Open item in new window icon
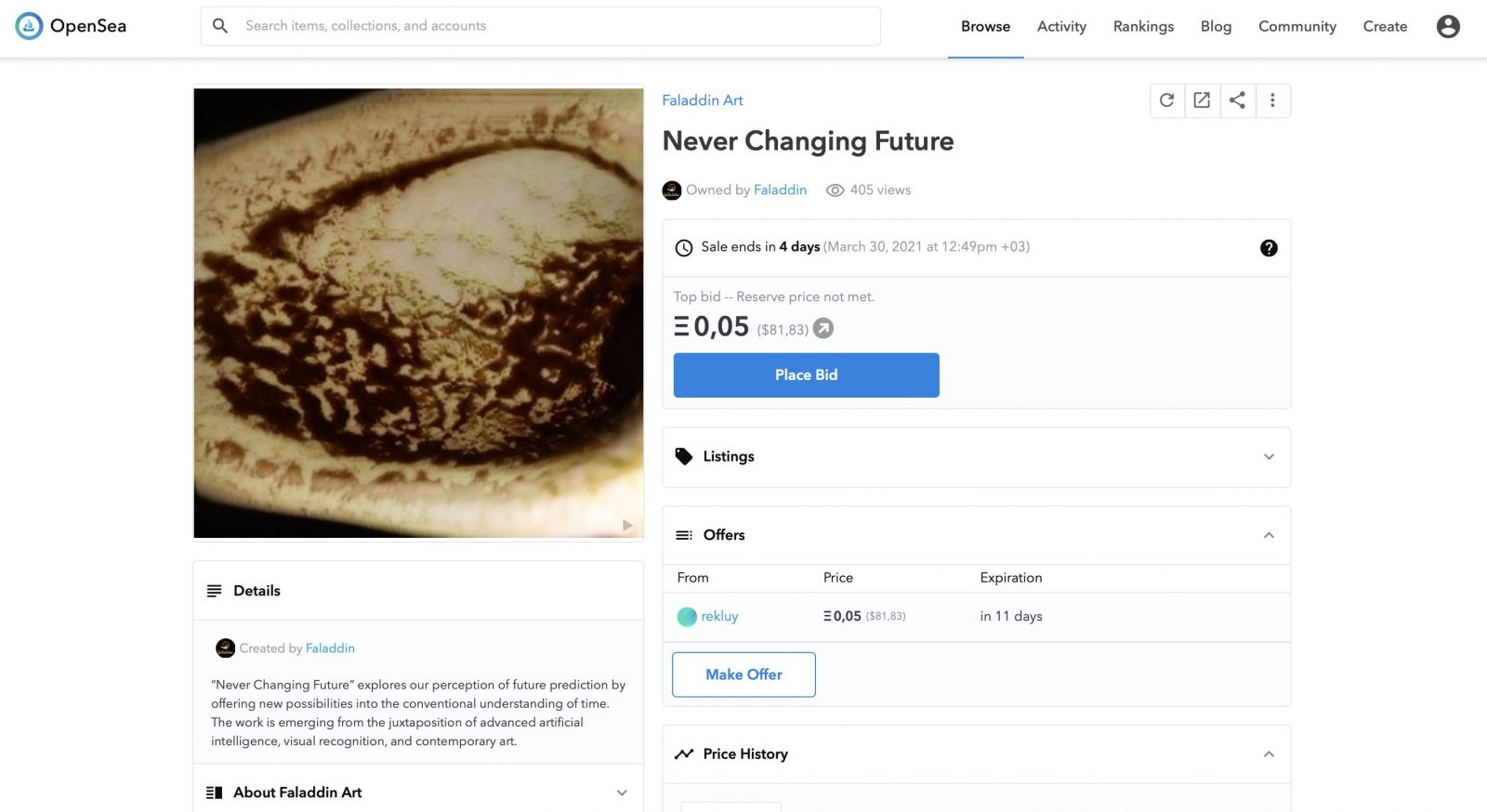 pyautogui.click(x=1202, y=100)
